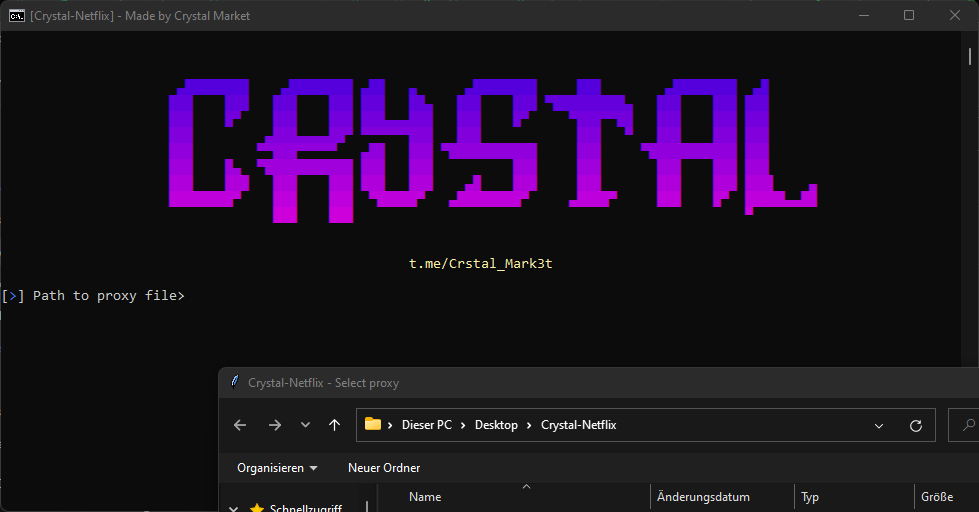Open the Organisieren dropdown menu

pos(277,468)
